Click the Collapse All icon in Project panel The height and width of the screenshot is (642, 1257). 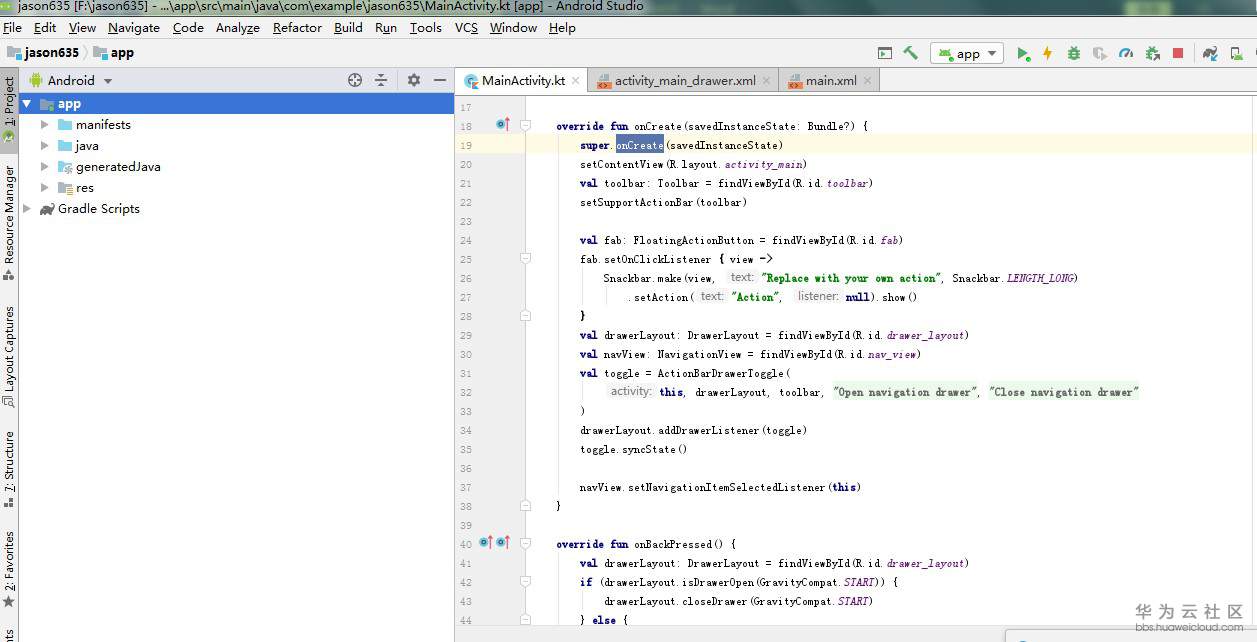(381, 80)
